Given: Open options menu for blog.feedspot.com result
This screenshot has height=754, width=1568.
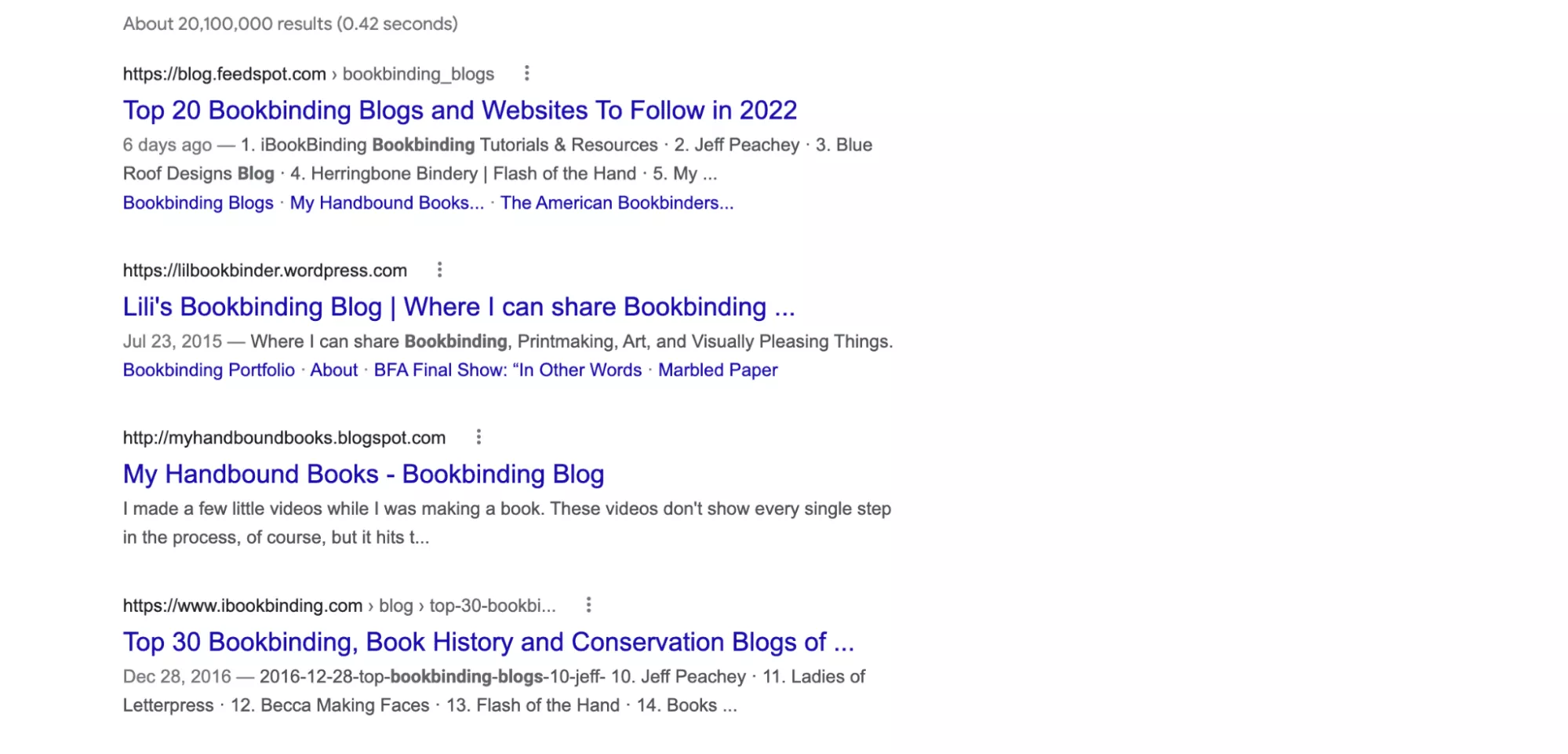Looking at the screenshot, I should (x=526, y=74).
